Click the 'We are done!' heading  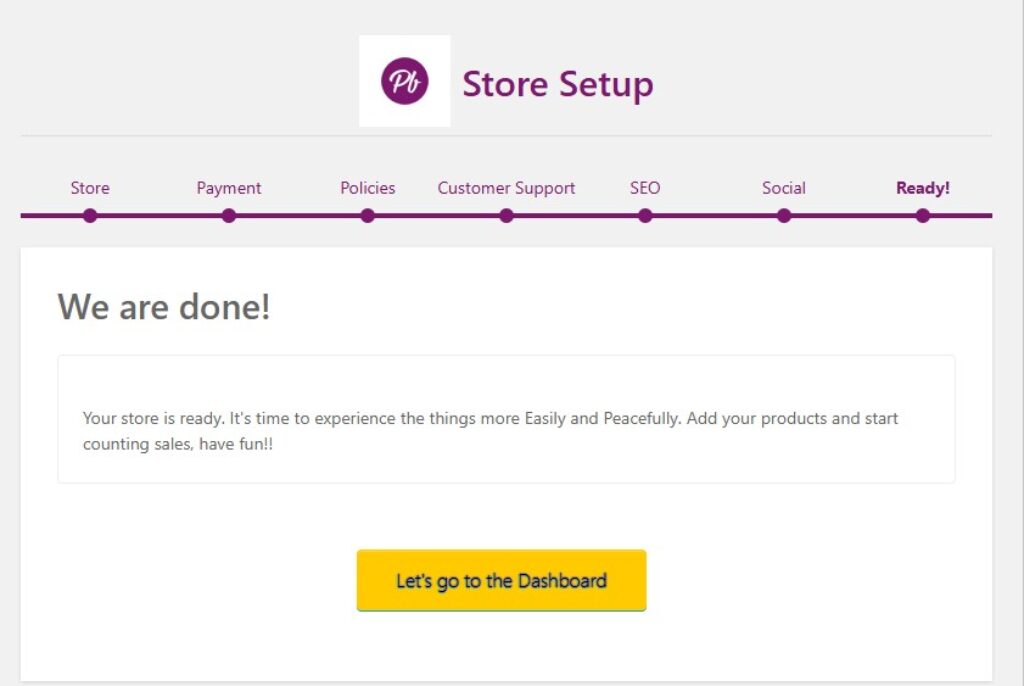tap(164, 306)
